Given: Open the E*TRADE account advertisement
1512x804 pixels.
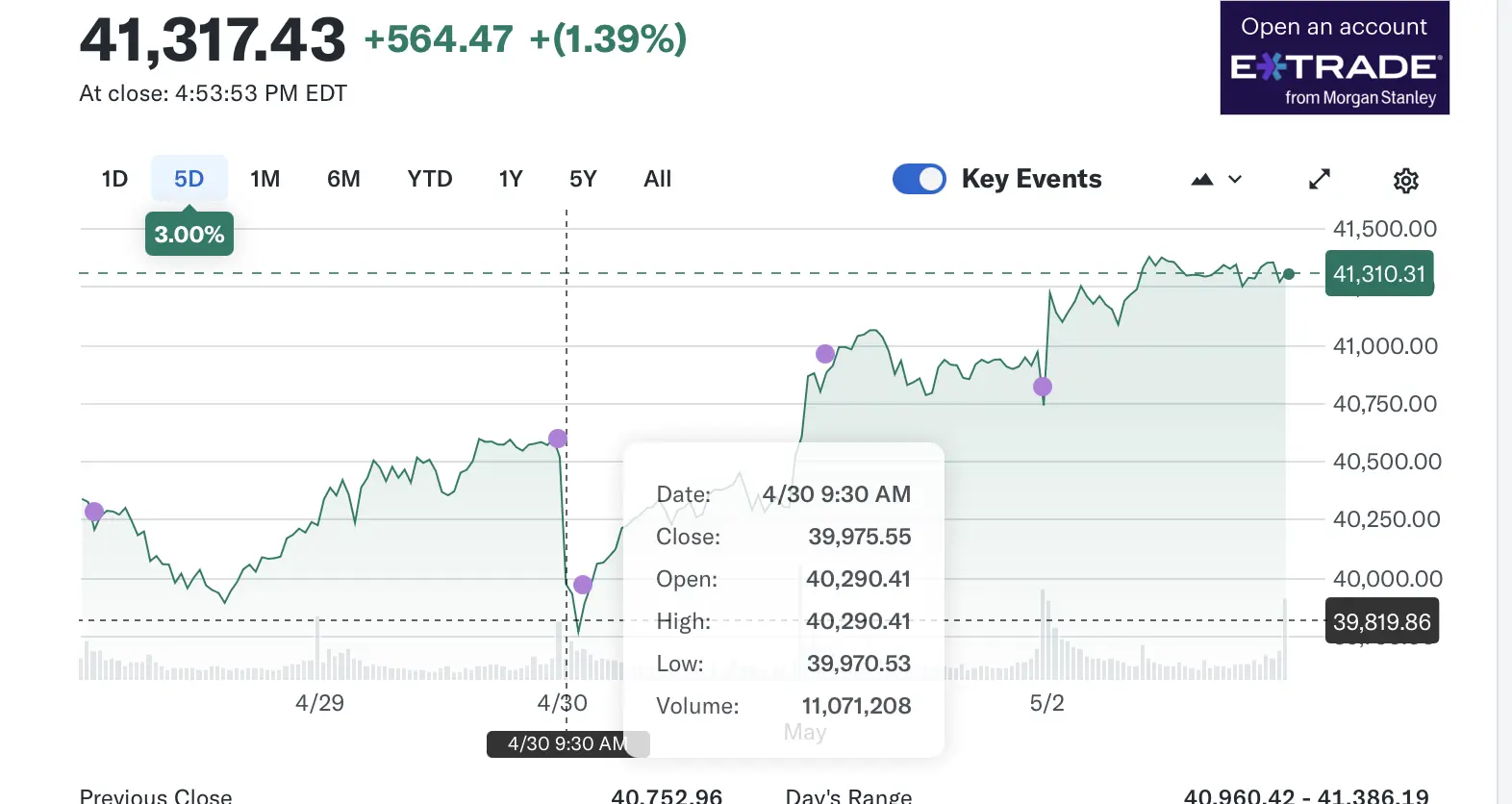Looking at the screenshot, I should pyautogui.click(x=1334, y=58).
